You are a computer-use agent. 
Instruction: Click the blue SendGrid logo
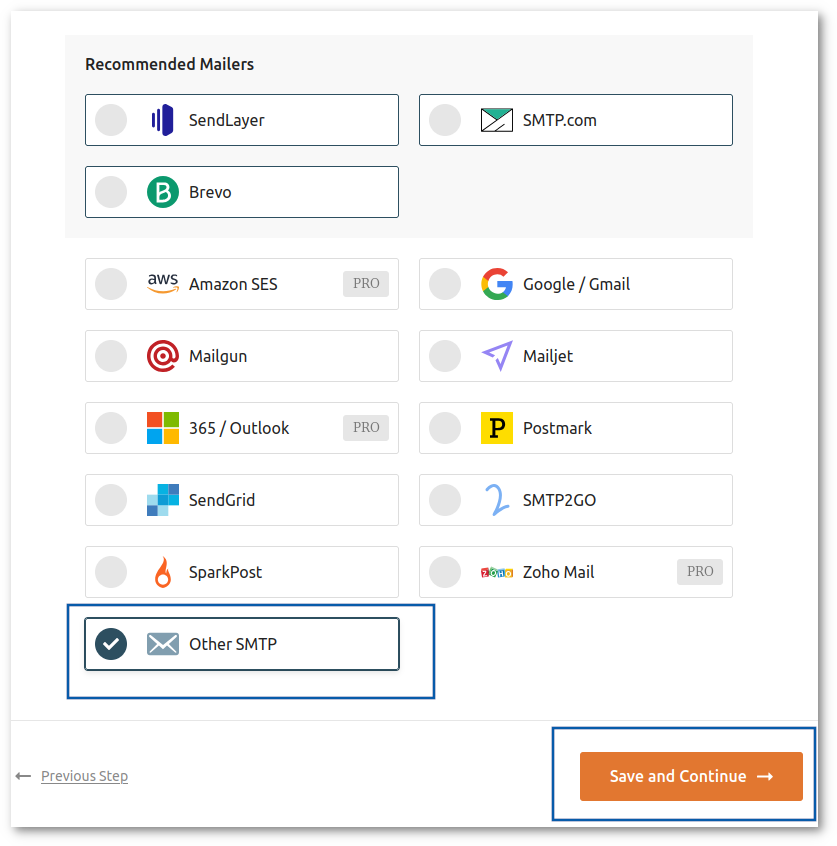[x=162, y=500]
